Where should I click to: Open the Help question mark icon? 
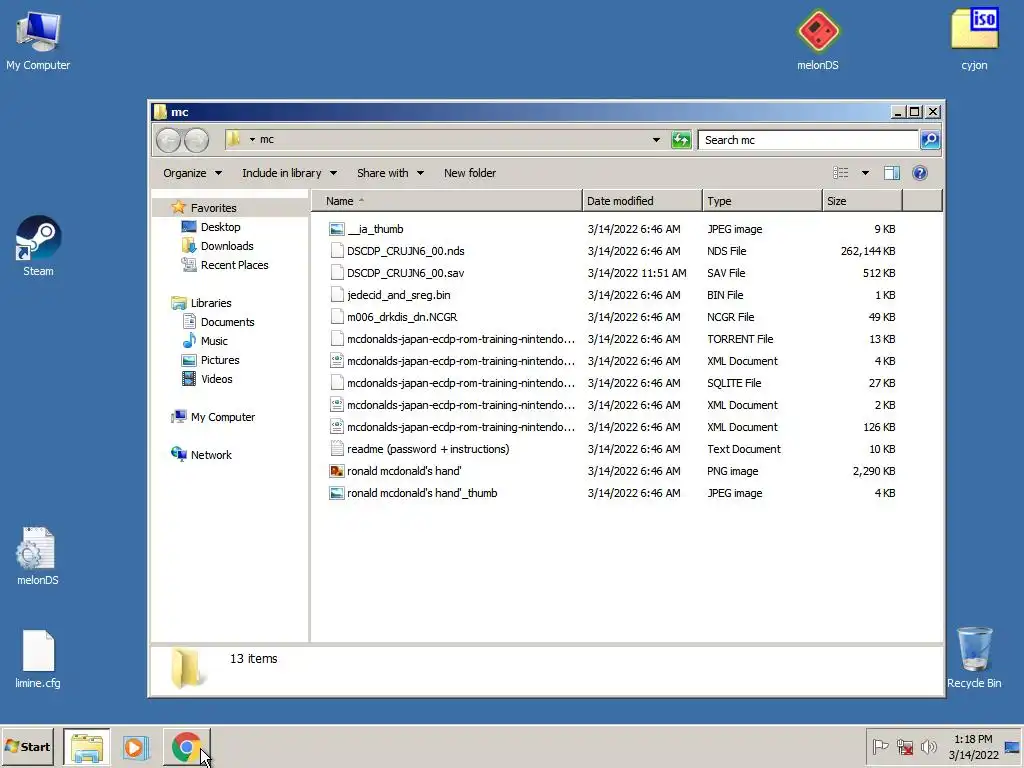(920, 173)
